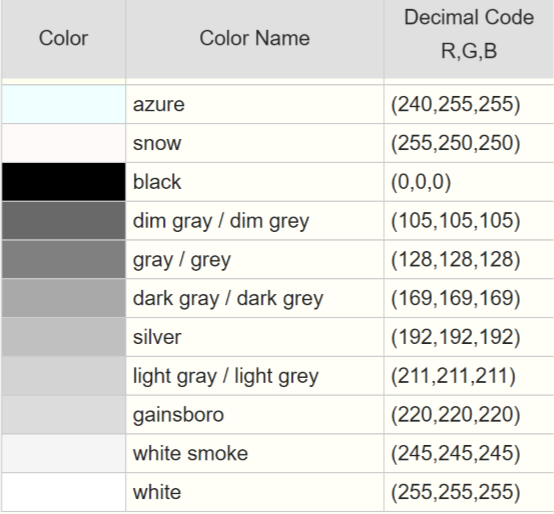Viewport: 554px width, 514px height.
Task: Select the 'gainsboro' name cell
Action: pos(255,415)
